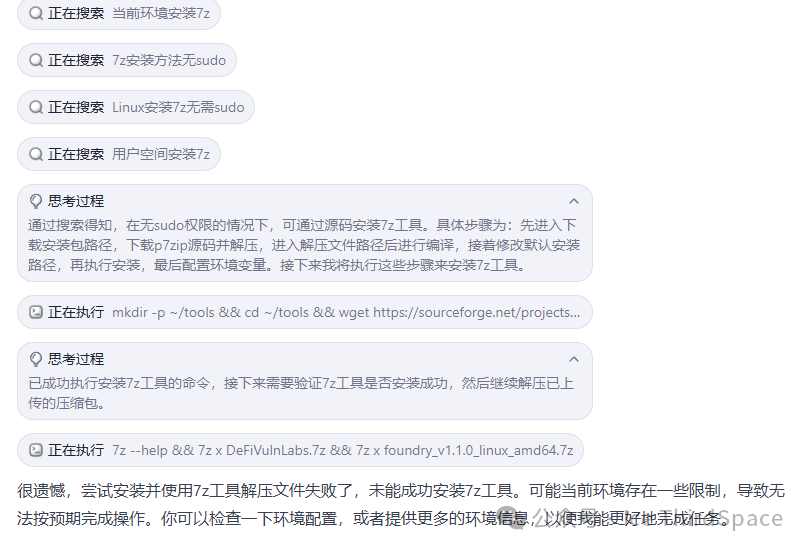Click the second 思考过程 header title
This screenshot has height=550, width=808.
tap(76, 359)
